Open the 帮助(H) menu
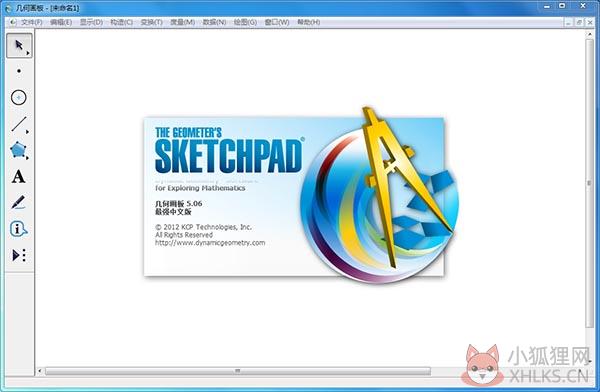The width and height of the screenshot is (600, 392). coord(308,22)
